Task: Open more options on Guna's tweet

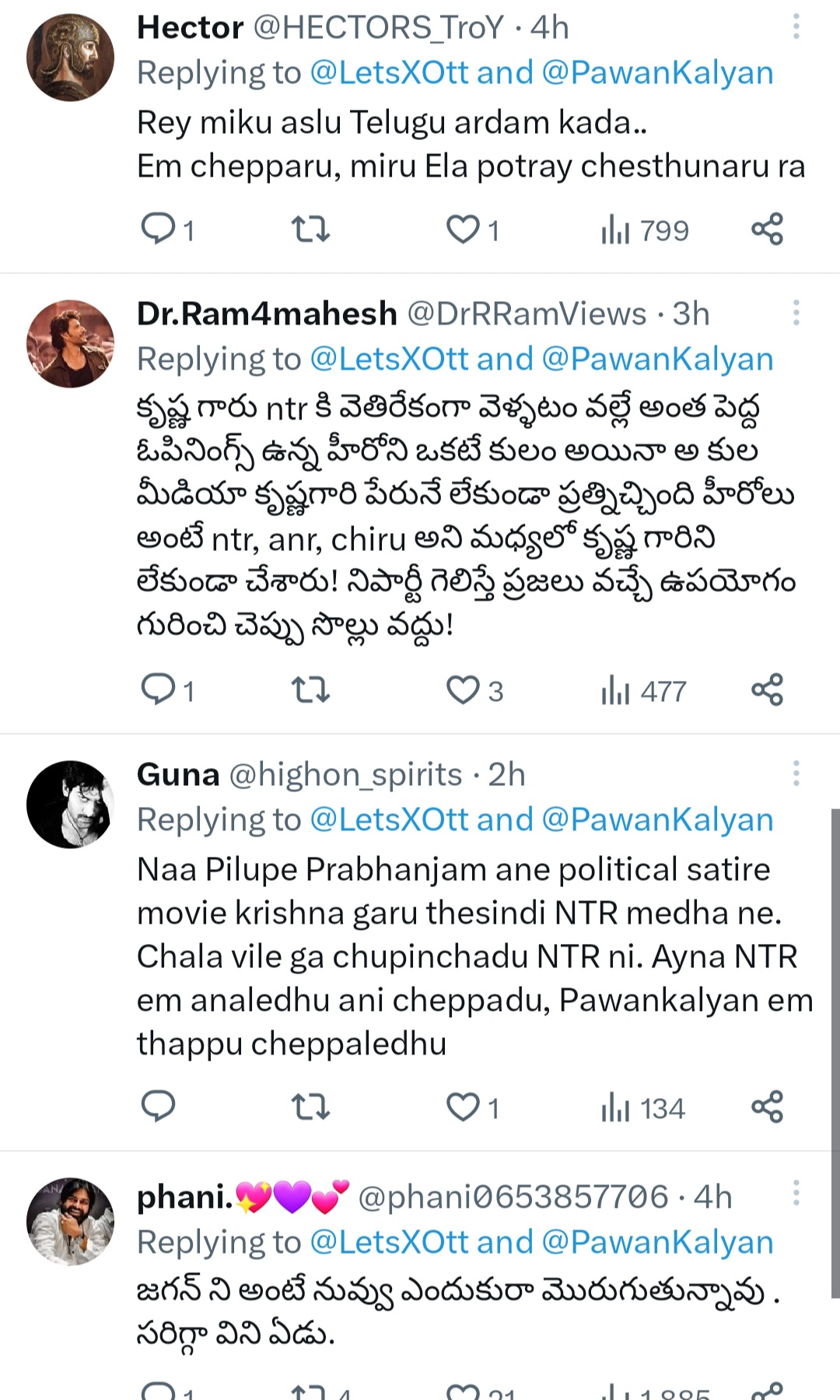Action: (x=796, y=774)
